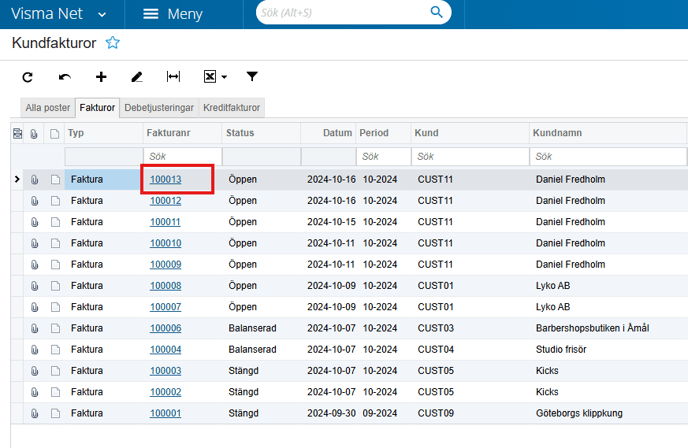
Task: Click the note icon on row 100011
Action: (55, 222)
